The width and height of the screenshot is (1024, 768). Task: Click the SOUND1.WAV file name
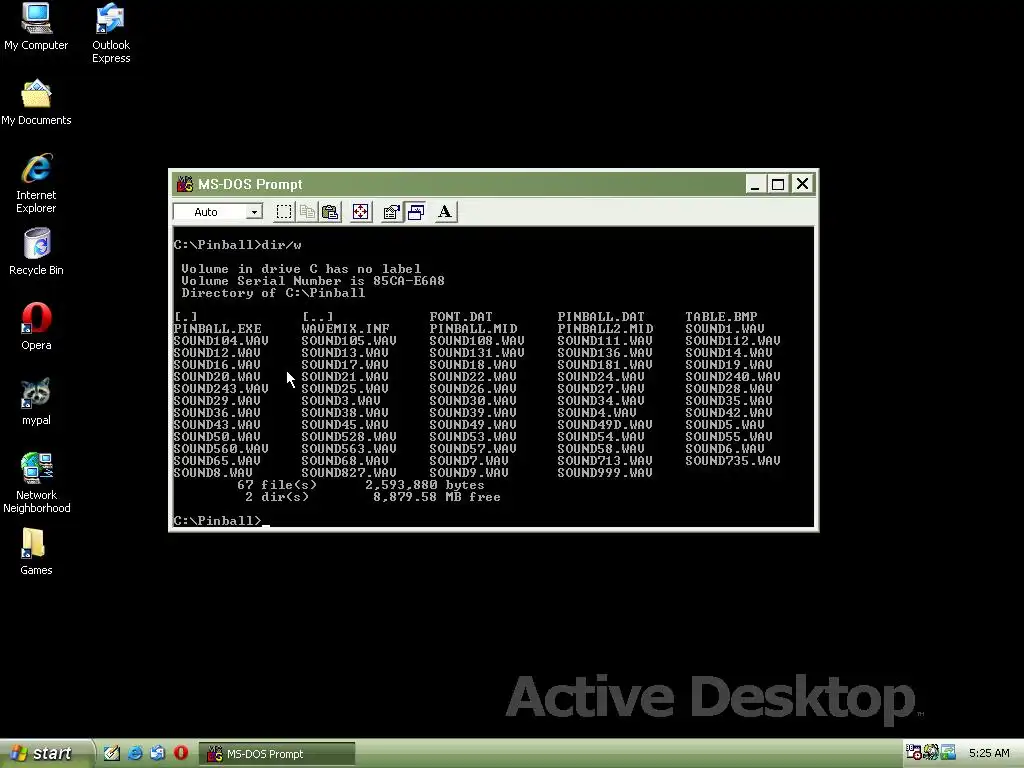[x=725, y=328]
